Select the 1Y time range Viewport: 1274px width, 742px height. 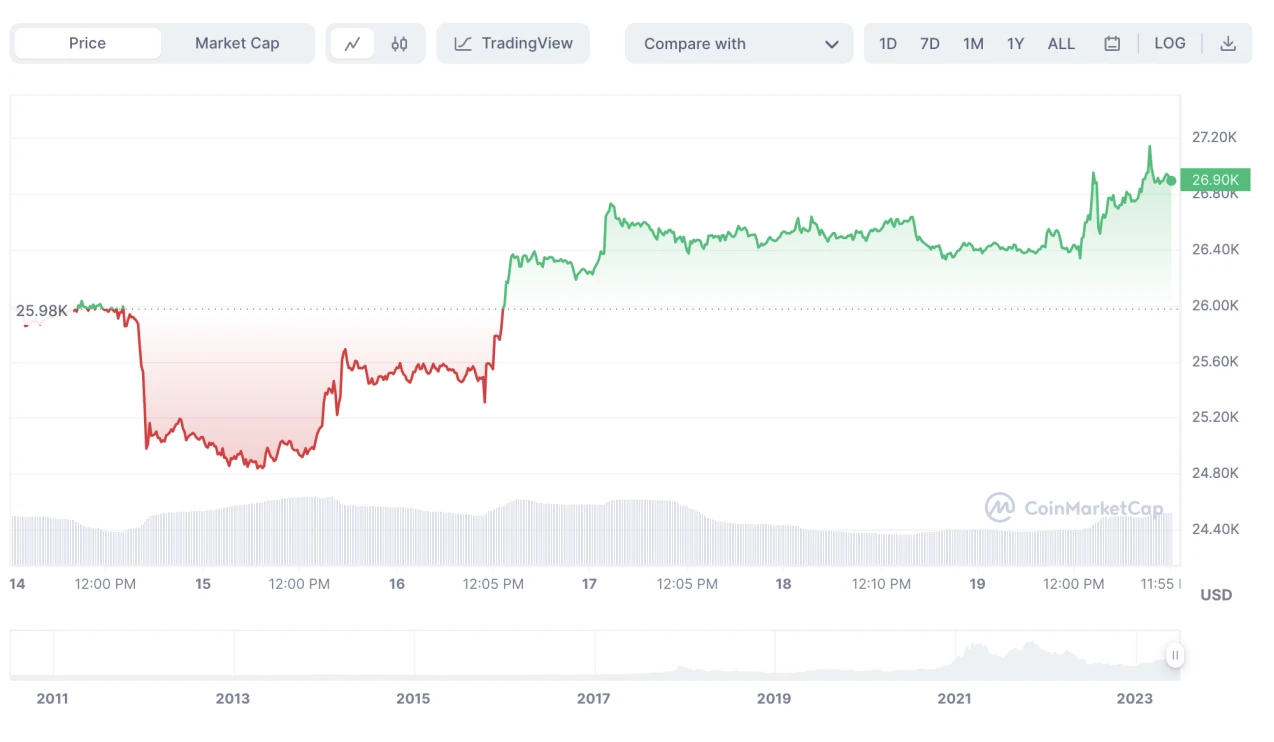pos(1015,44)
